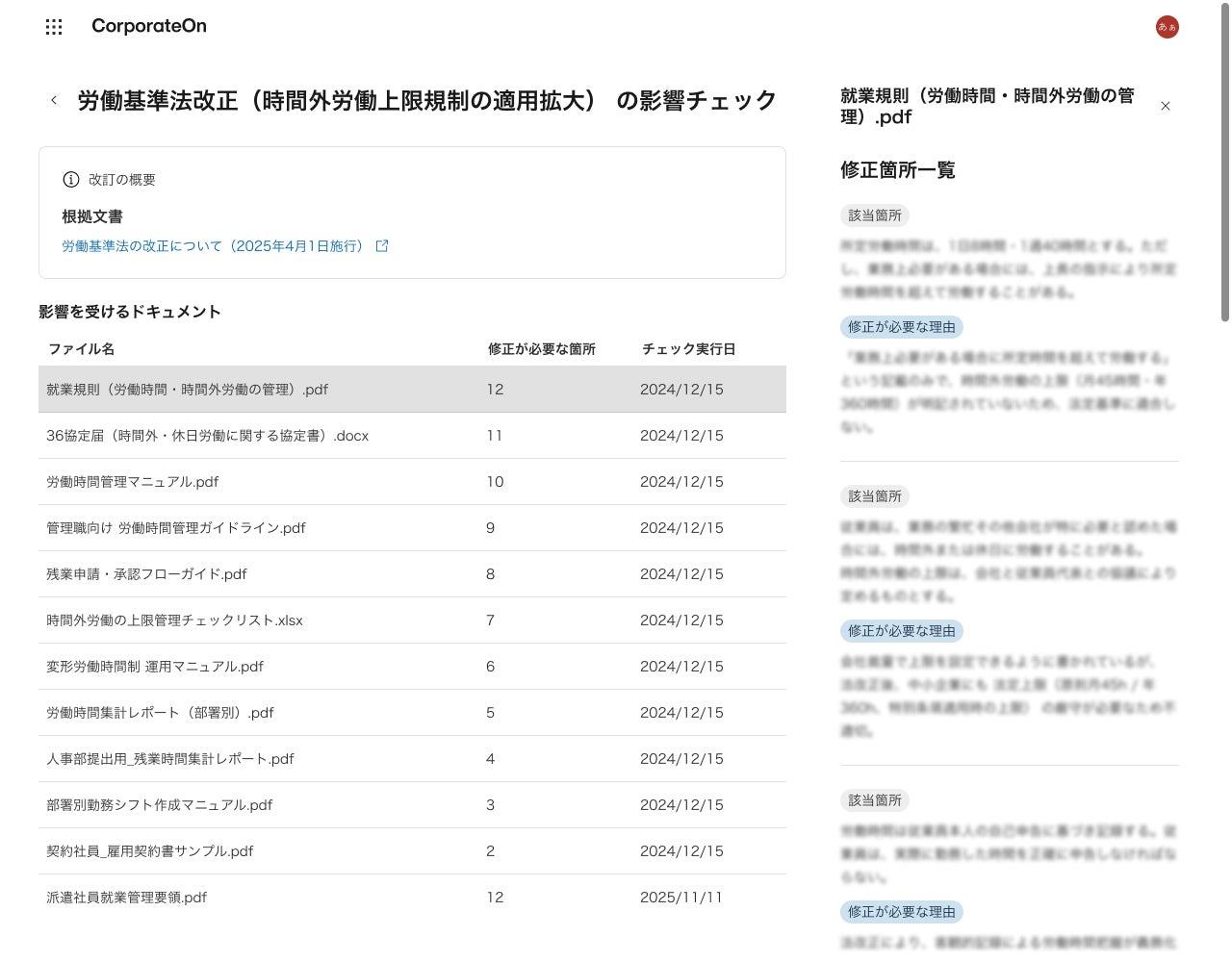Image resolution: width=1232 pixels, height=962 pixels.
Task: Select the 36協定届 .docx row
Action: [412, 436]
